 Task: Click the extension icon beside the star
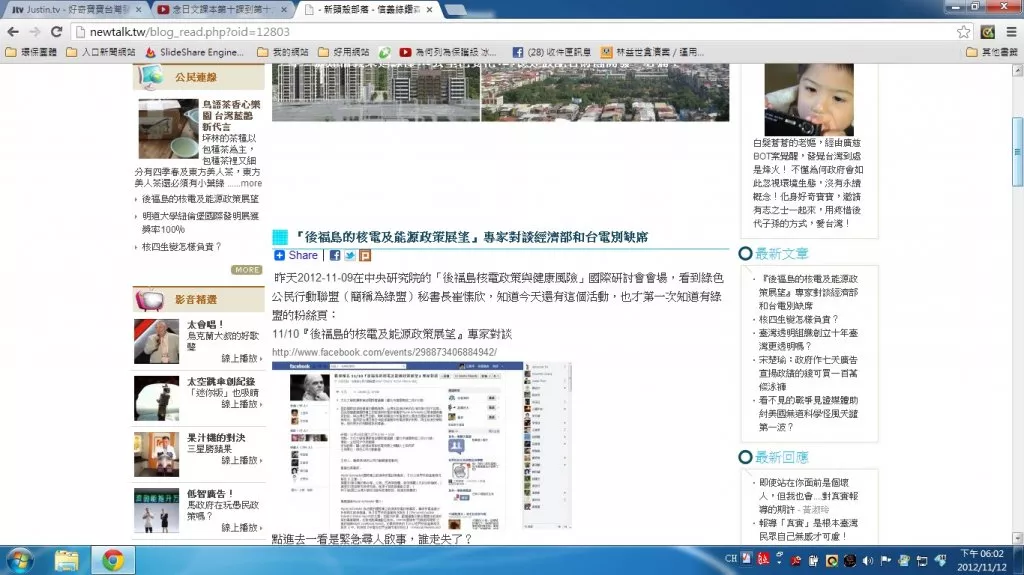987,31
